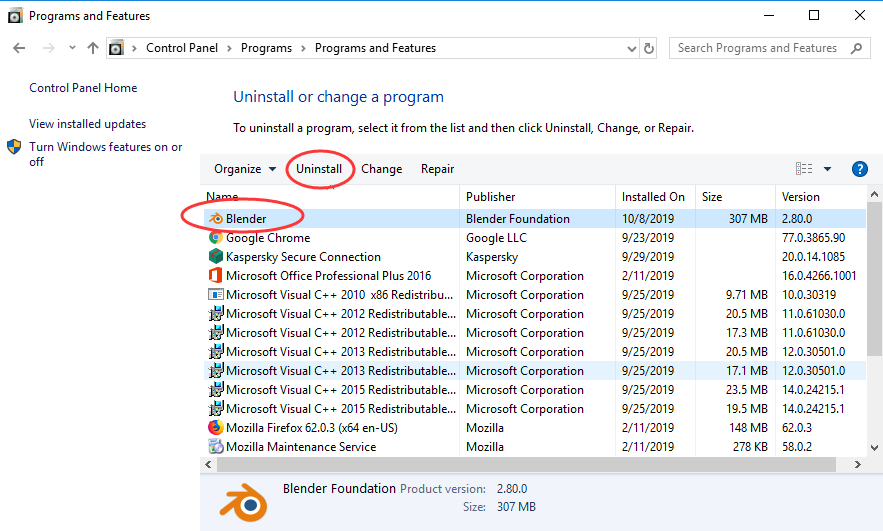
Task: Go back with the Back arrow
Action: coord(19,48)
